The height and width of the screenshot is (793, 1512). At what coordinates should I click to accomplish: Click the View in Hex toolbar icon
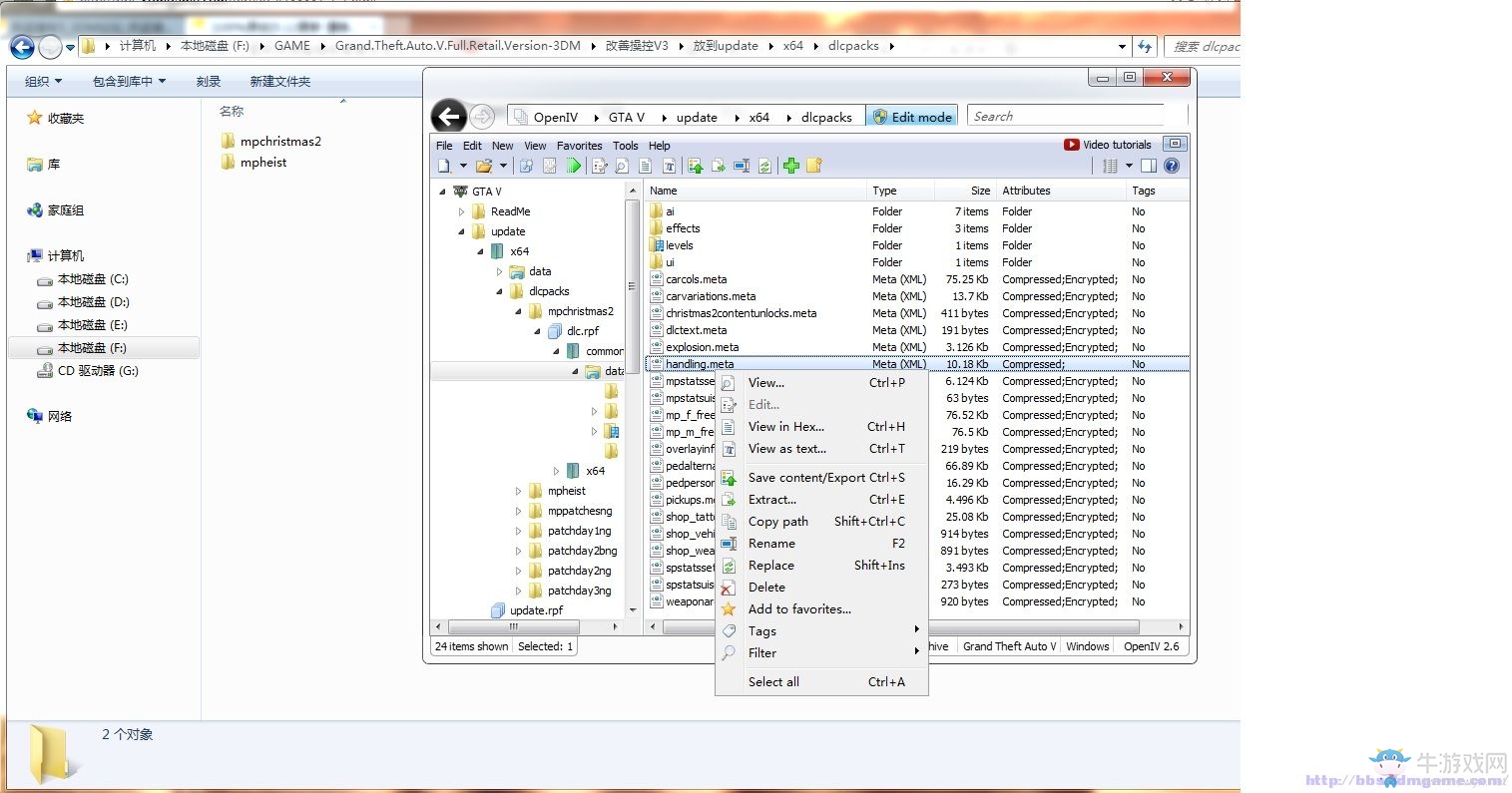point(646,166)
